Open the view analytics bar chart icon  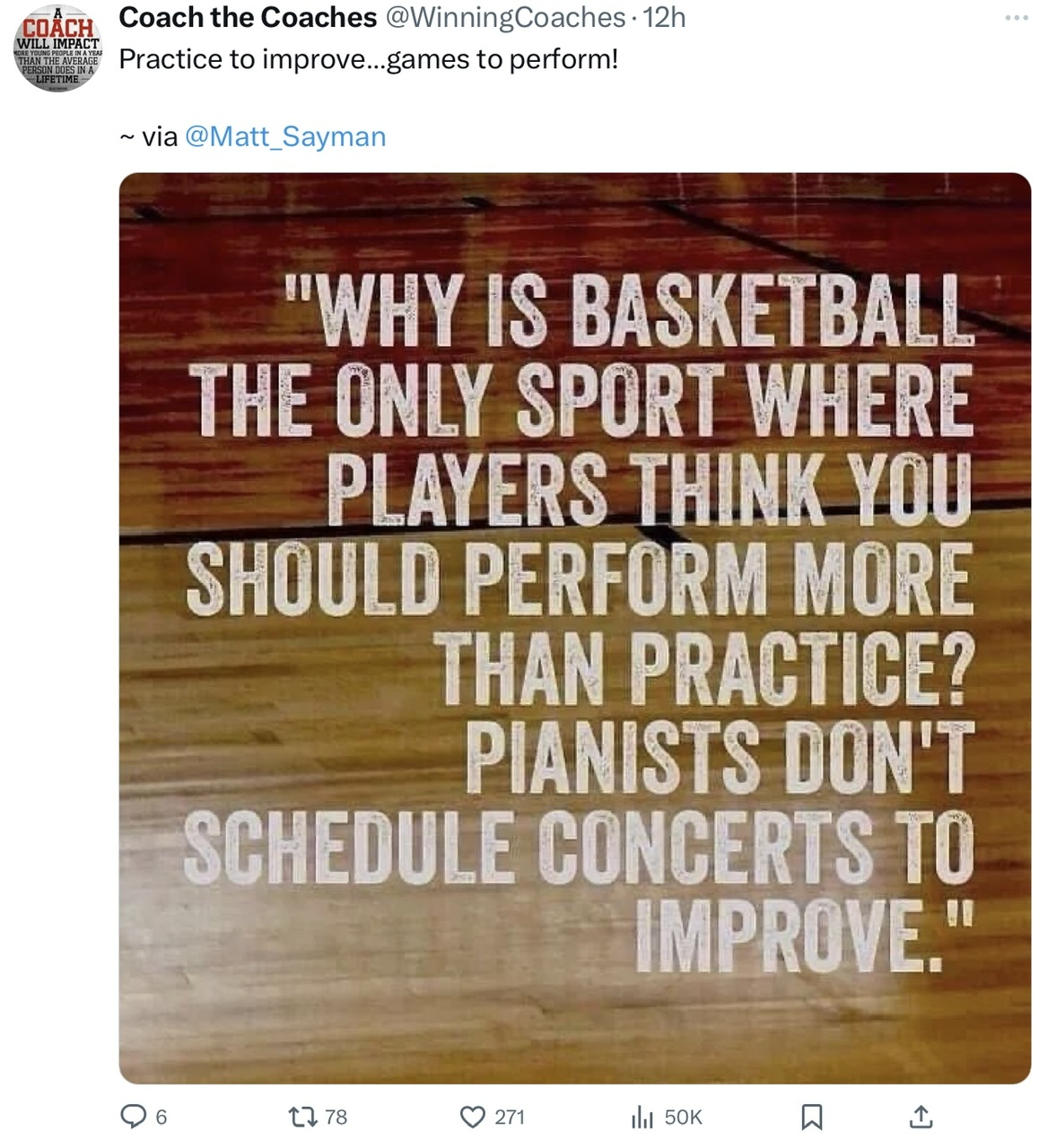[642, 1117]
